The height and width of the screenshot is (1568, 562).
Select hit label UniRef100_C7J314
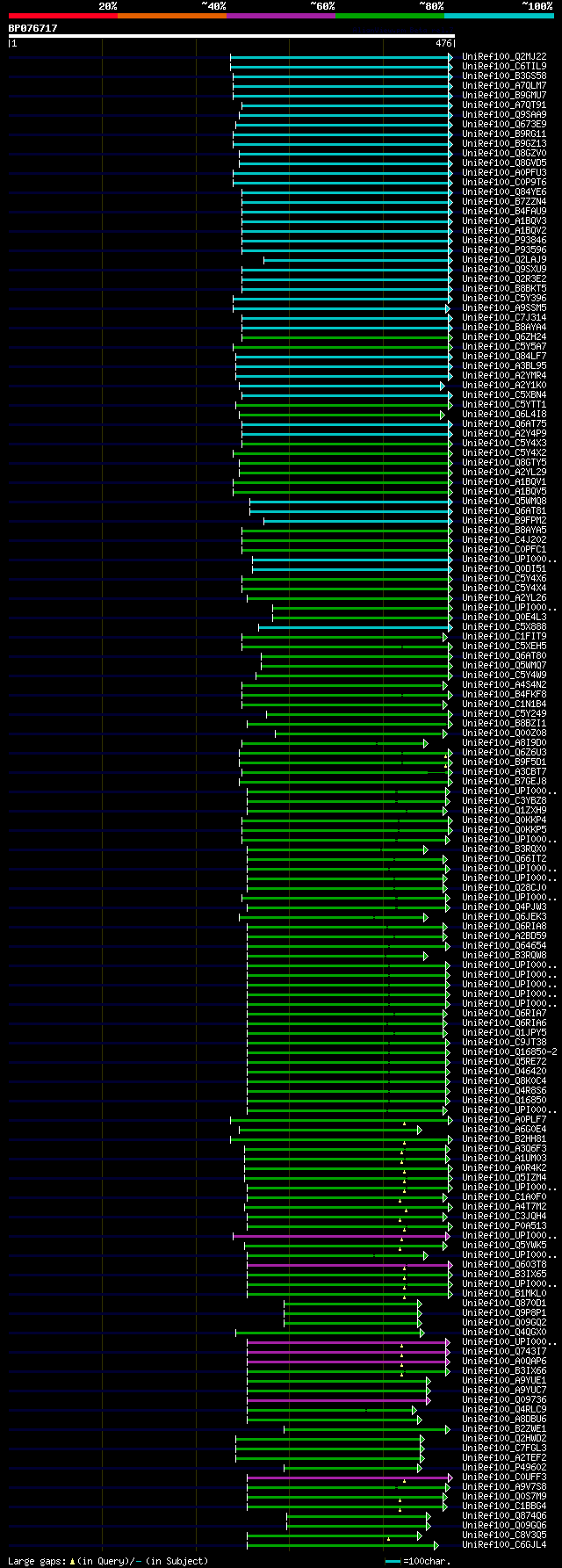pos(504,317)
